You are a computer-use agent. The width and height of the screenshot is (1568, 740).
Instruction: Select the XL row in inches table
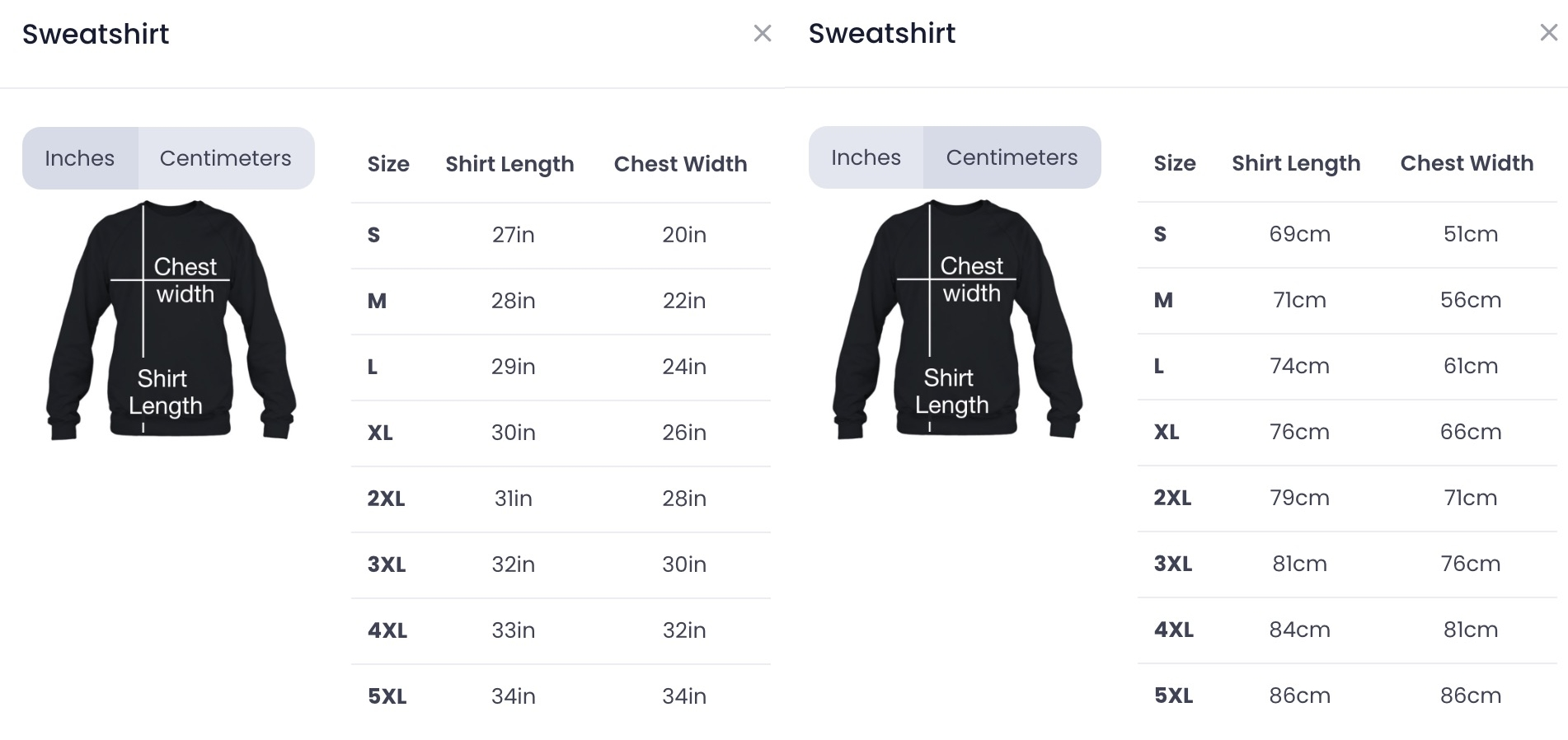561,433
